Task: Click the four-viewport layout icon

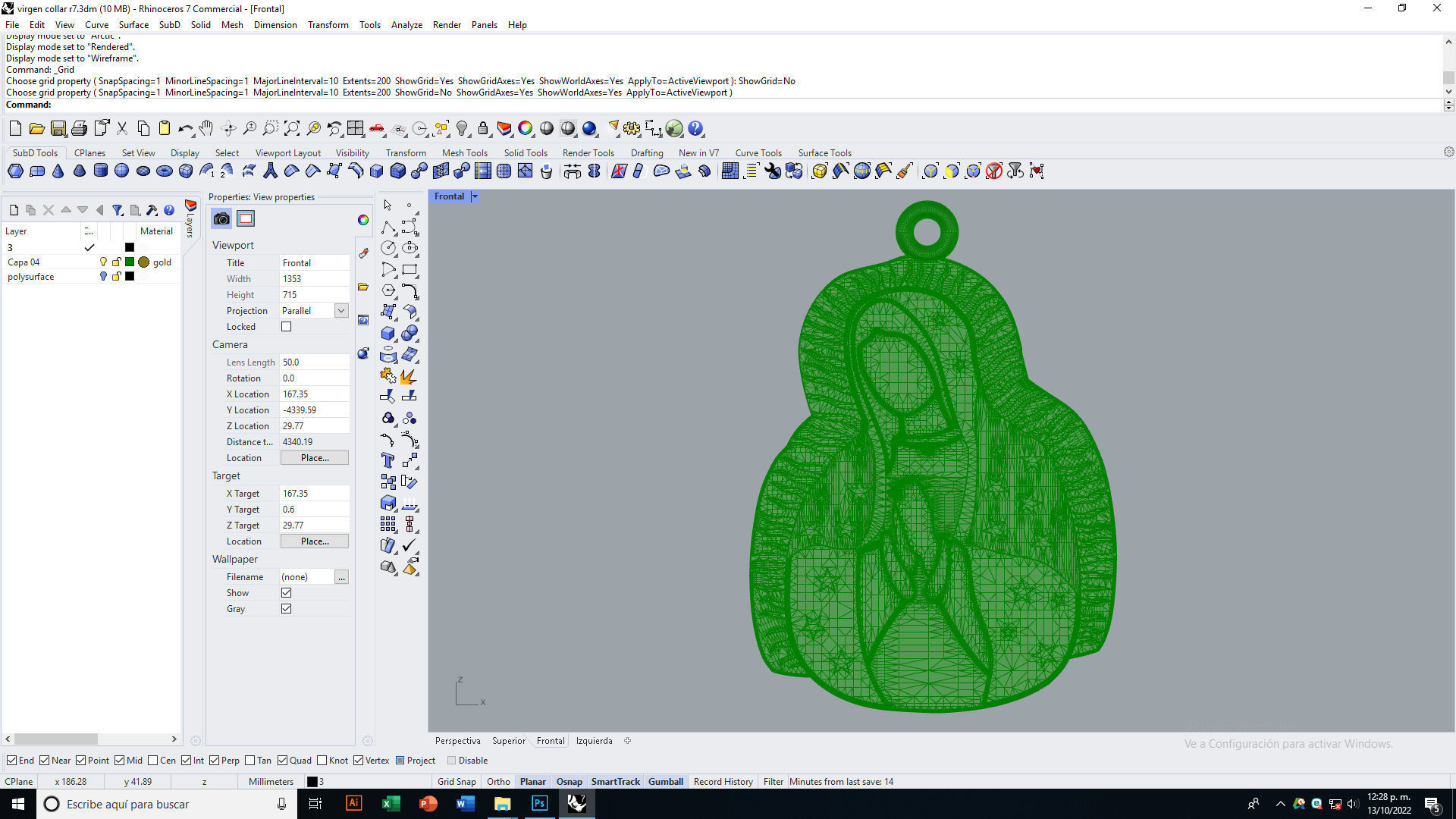Action: click(x=356, y=128)
